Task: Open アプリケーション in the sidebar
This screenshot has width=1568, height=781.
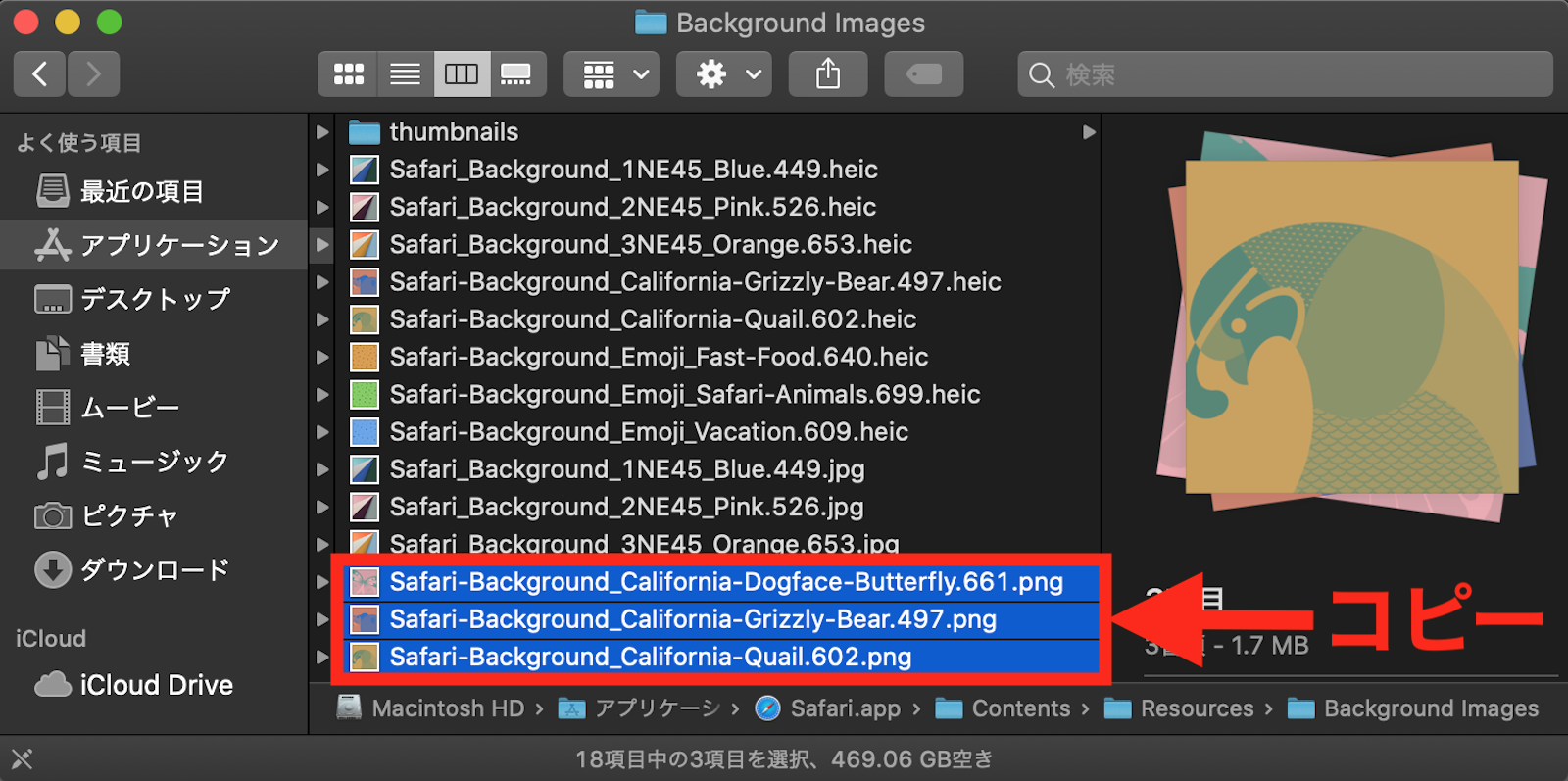Action: point(154,245)
